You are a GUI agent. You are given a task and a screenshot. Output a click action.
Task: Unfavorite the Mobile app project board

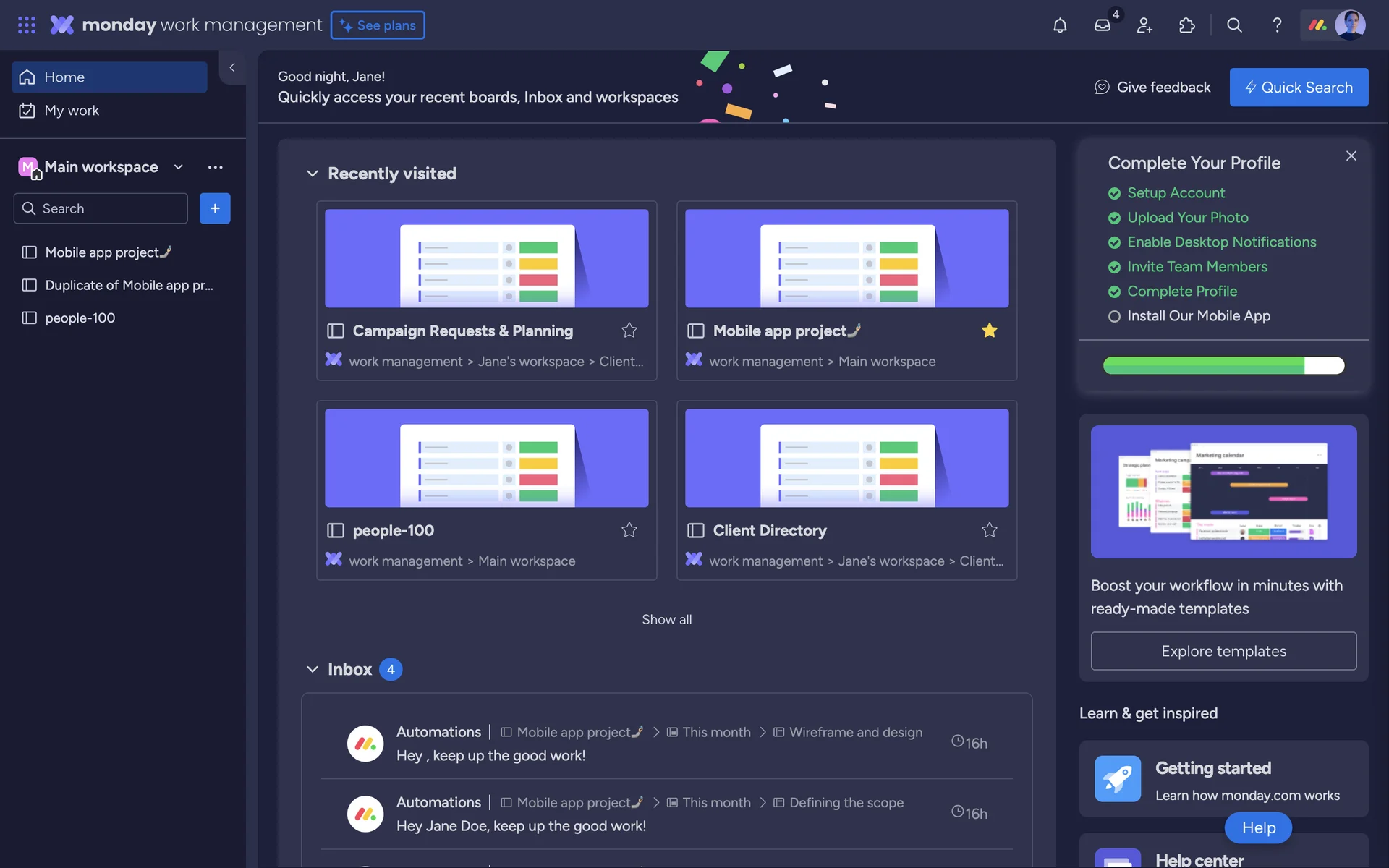[989, 331]
